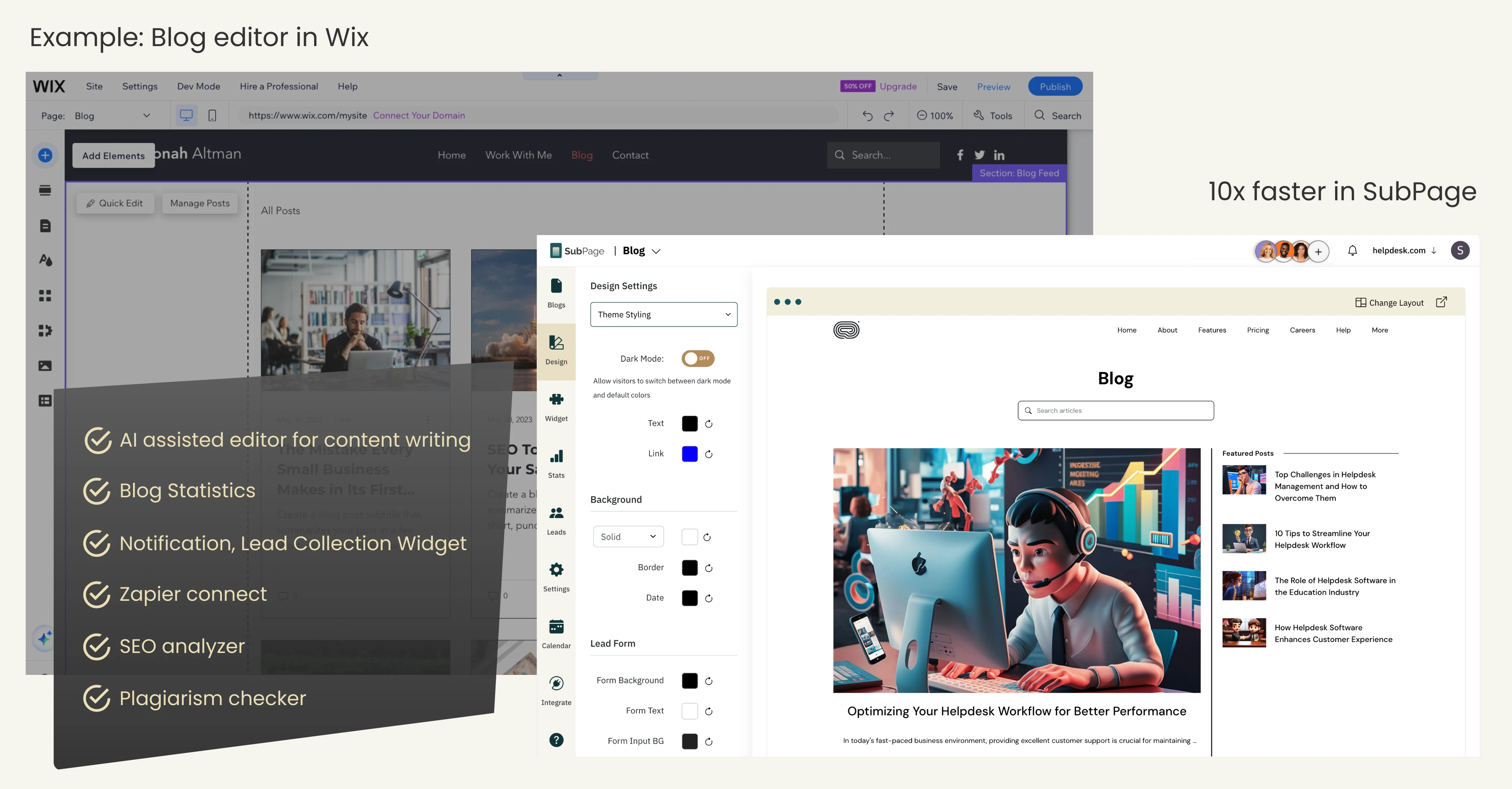
Task: Reset the Text color
Action: point(708,424)
